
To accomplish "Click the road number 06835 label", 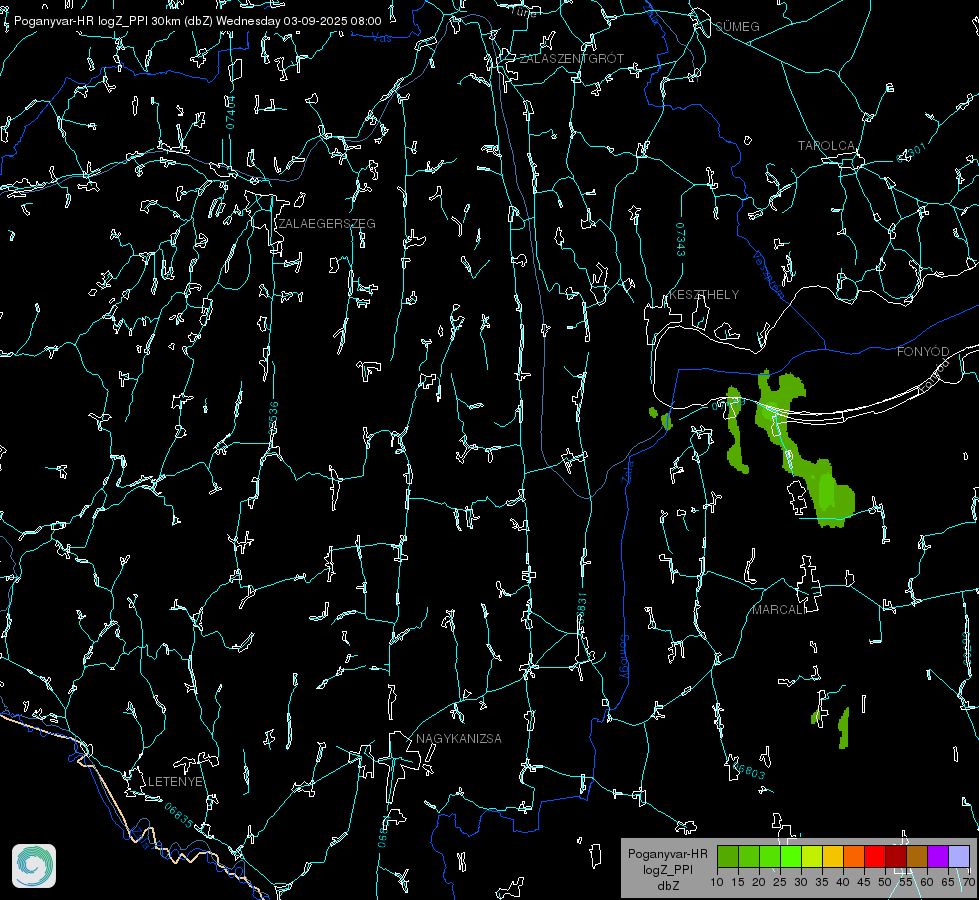I will 179,816.
